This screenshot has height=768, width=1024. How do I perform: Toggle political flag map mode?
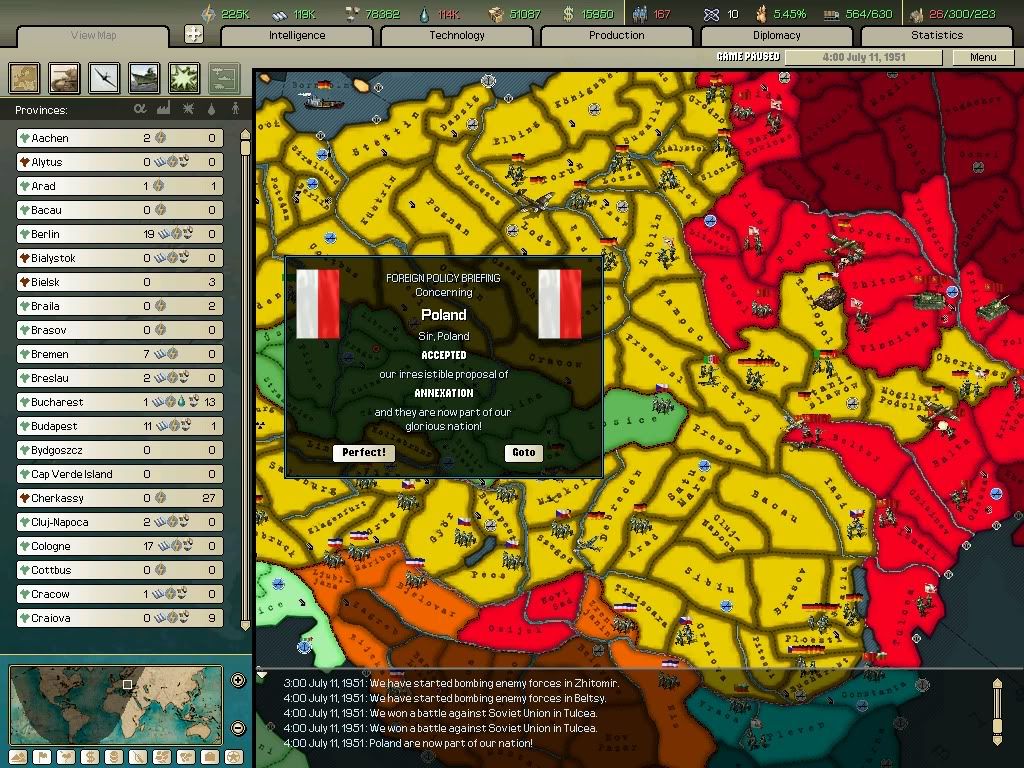tap(42, 757)
